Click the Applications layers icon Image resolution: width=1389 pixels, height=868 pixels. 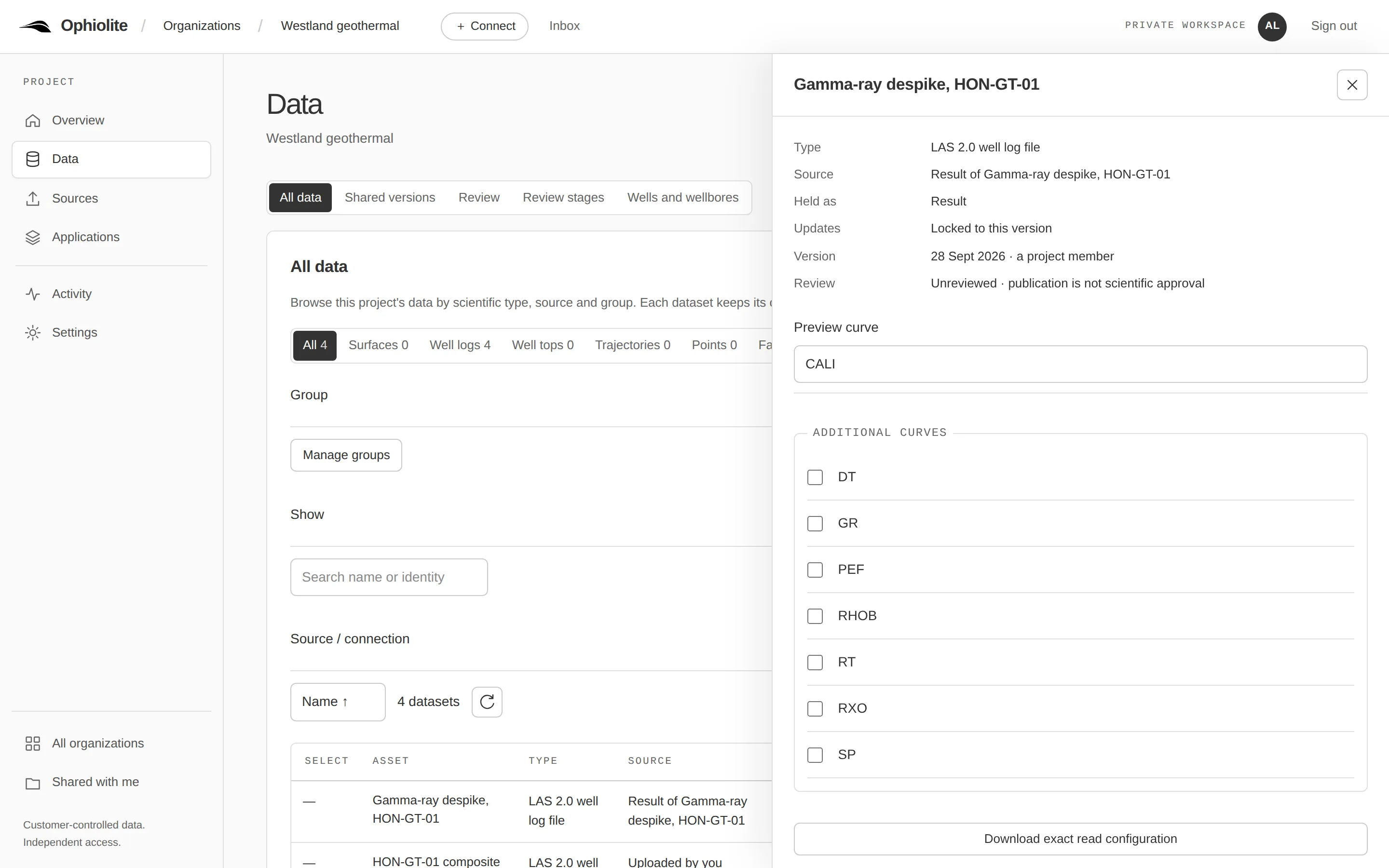[x=33, y=237]
